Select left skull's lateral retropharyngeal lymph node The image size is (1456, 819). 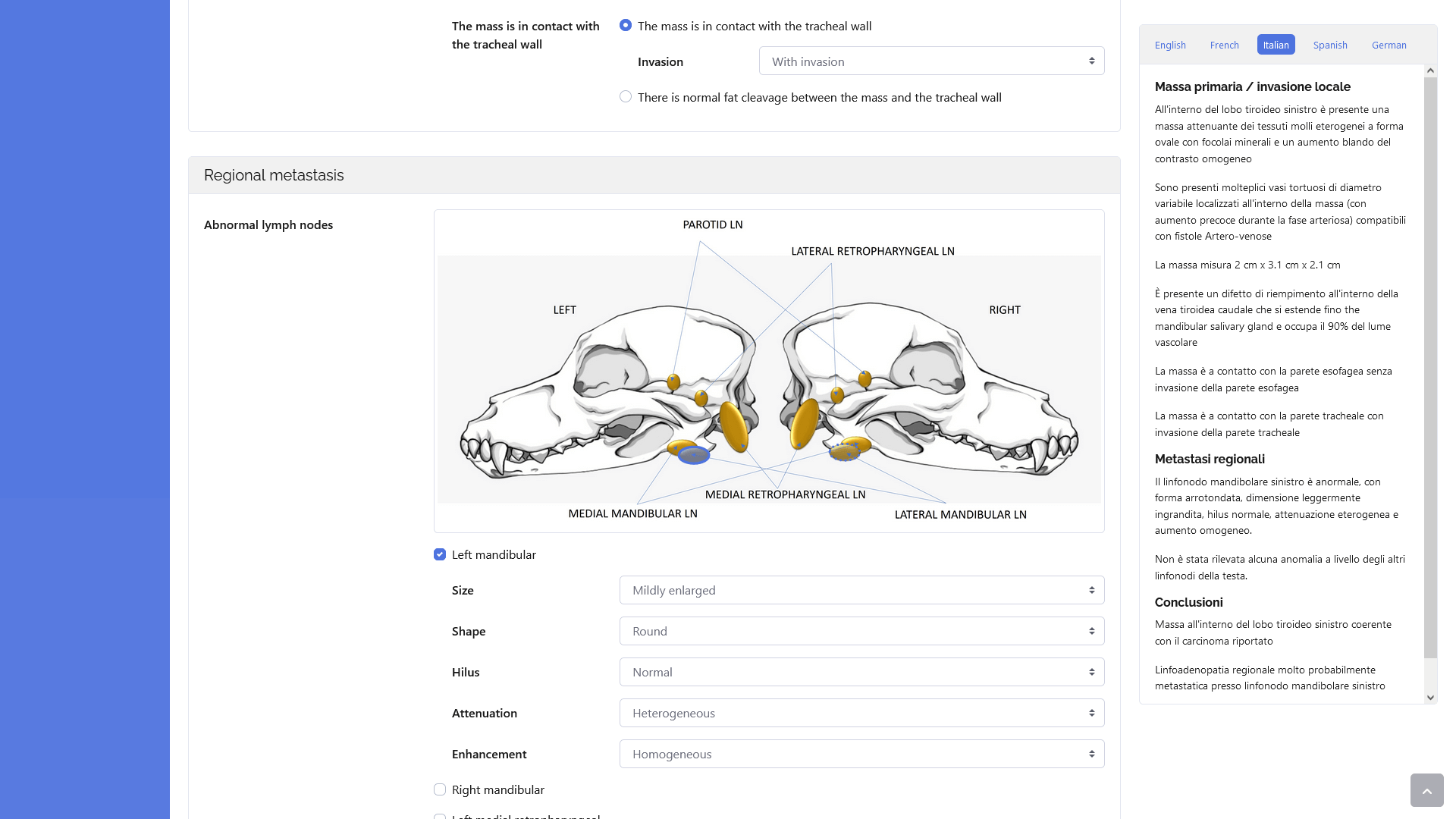[x=701, y=397]
